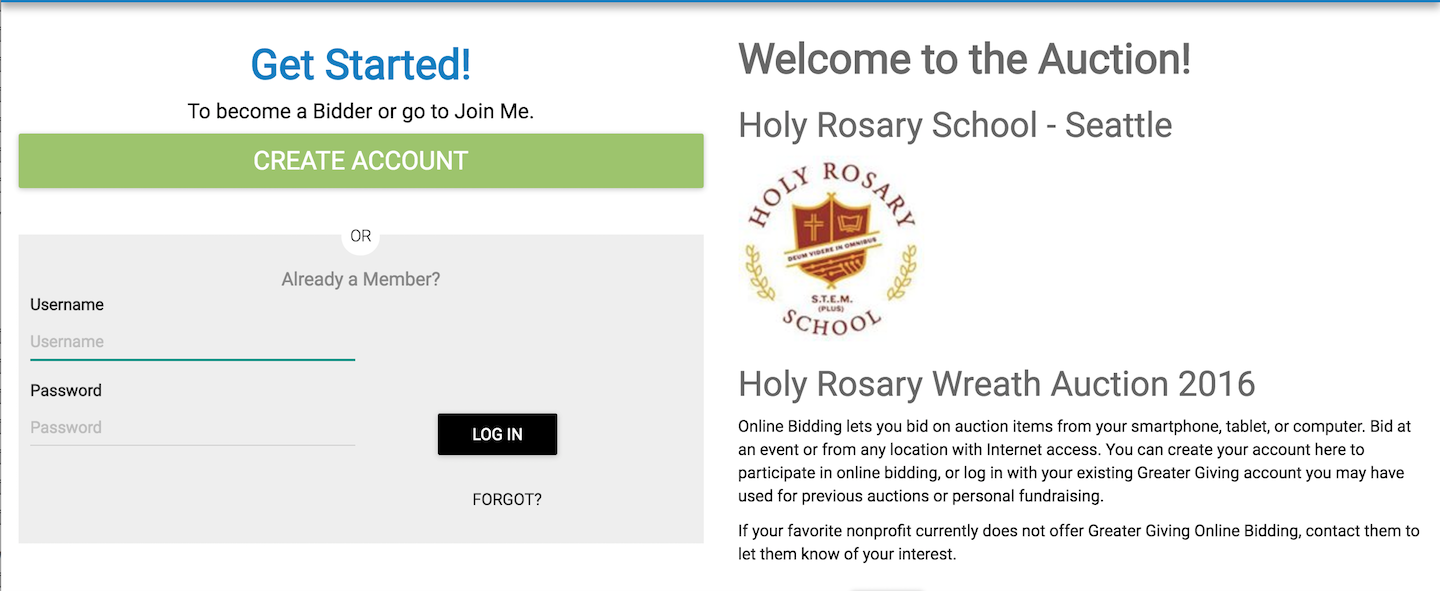This screenshot has width=1440, height=591.
Task: Focus the Password input field
Action: (x=192, y=428)
